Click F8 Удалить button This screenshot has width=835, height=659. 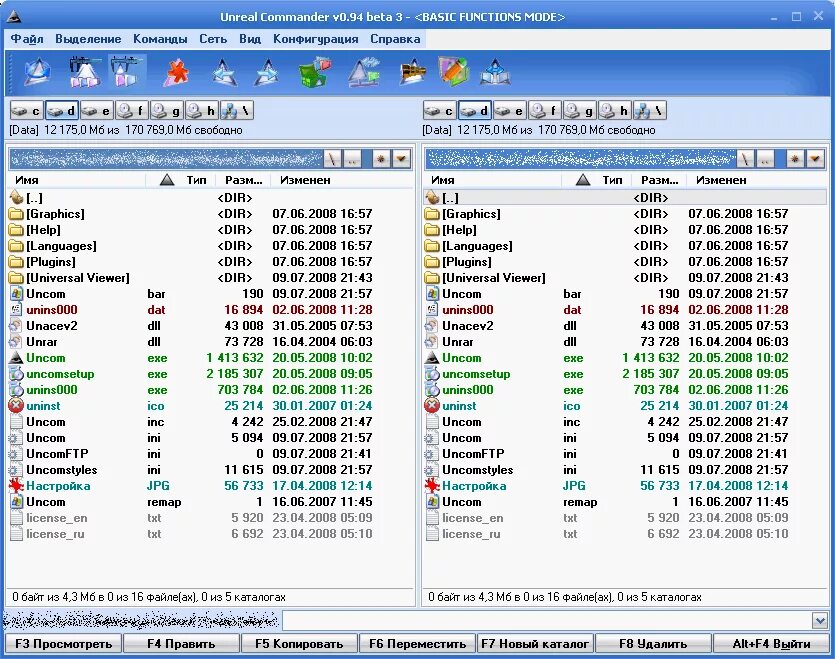click(x=653, y=644)
